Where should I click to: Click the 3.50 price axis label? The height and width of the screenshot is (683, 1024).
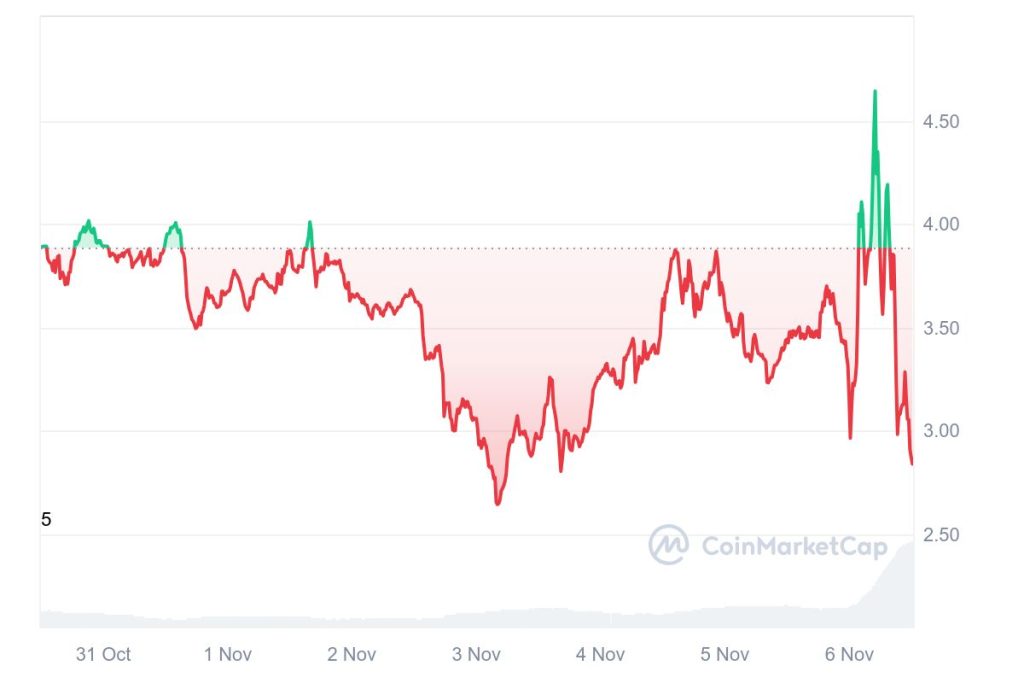point(940,329)
